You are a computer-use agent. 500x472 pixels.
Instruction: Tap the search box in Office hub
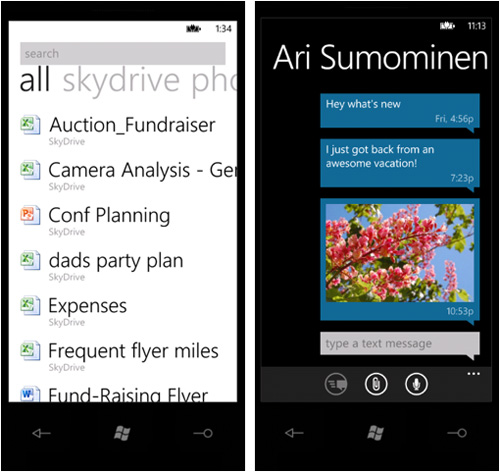tap(123, 53)
